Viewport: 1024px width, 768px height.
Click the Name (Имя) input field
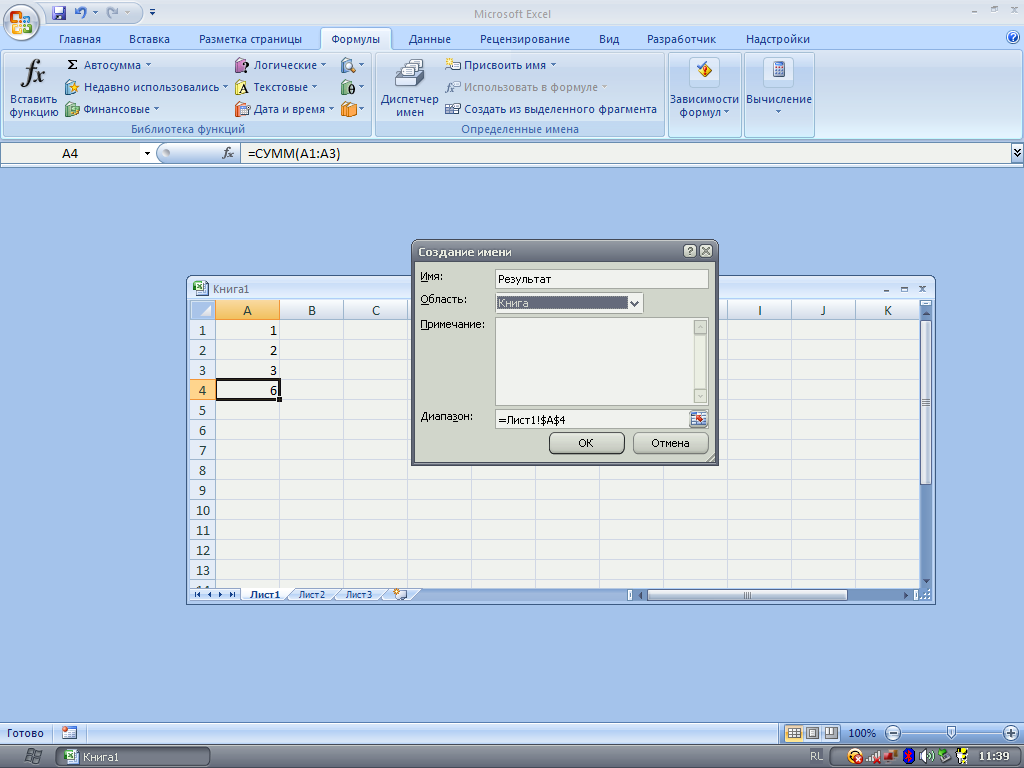pyautogui.click(x=601, y=279)
